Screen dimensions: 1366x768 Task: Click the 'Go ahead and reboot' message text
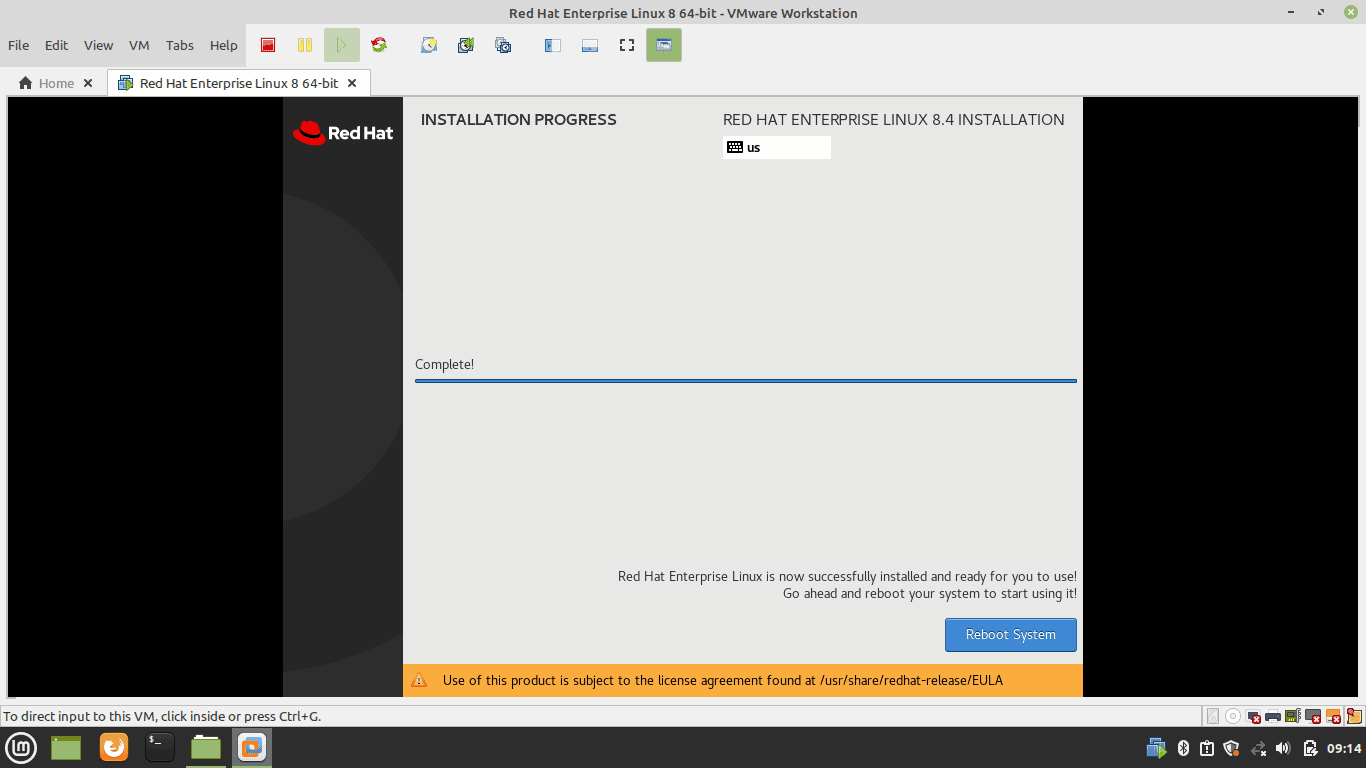[930, 594]
